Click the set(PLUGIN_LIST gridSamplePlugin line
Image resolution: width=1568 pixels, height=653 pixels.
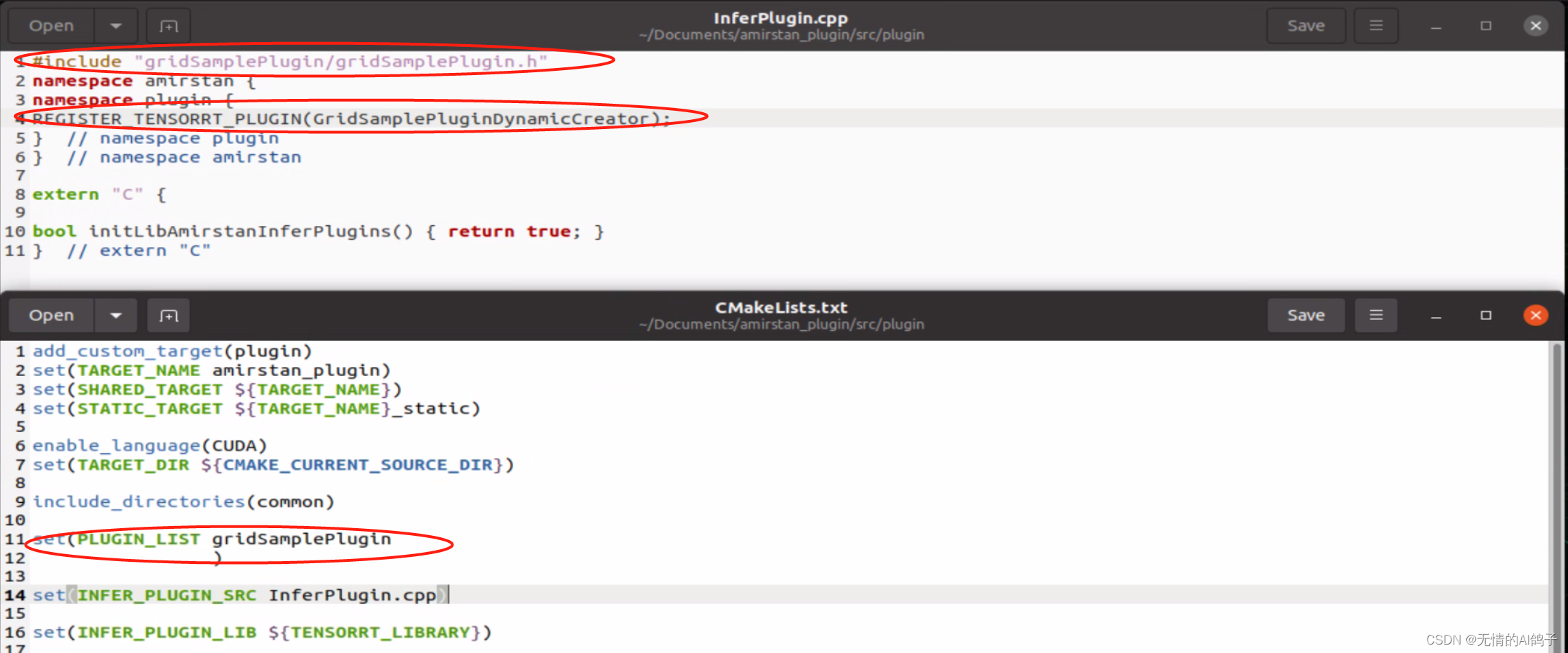point(211,539)
